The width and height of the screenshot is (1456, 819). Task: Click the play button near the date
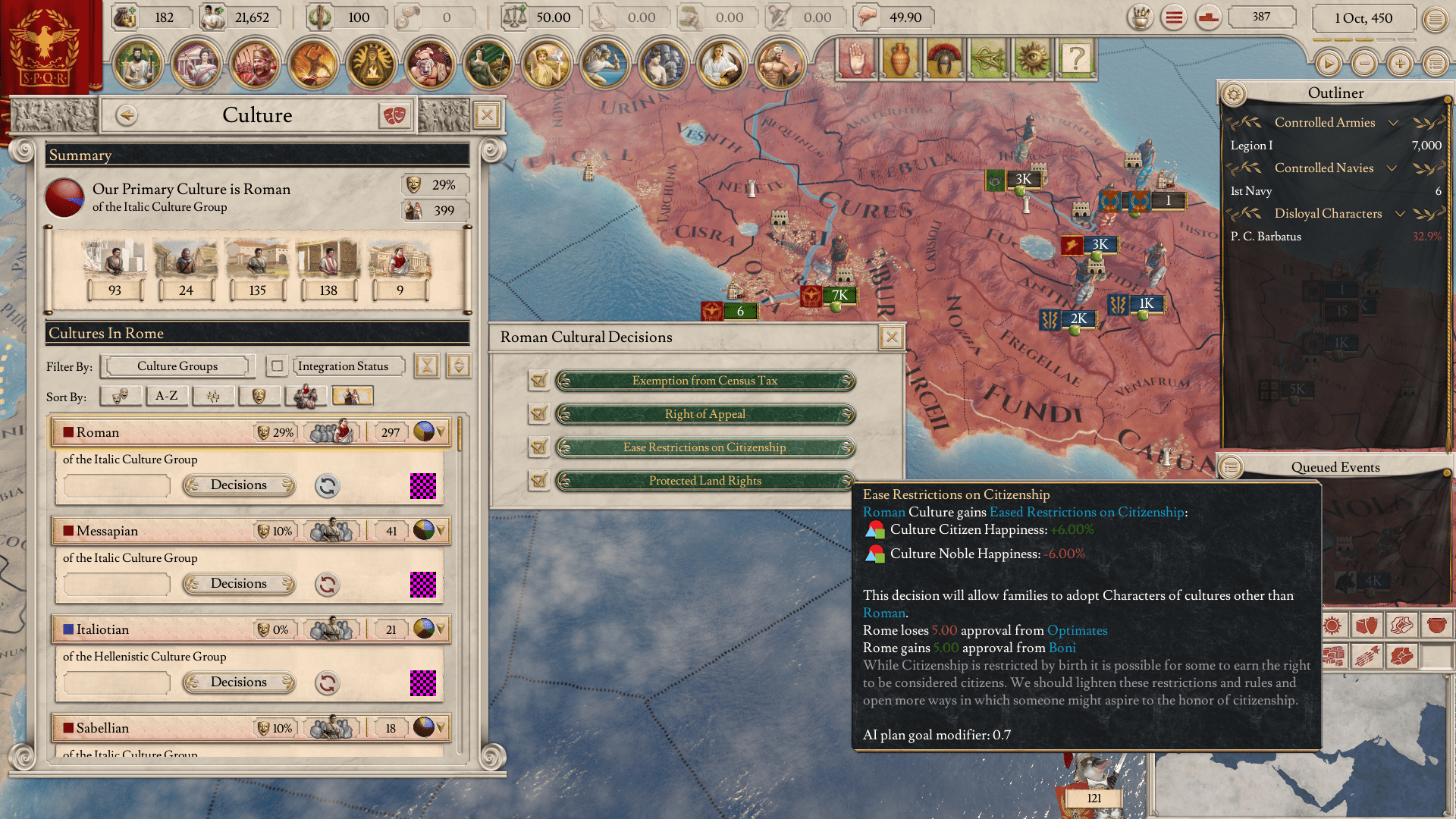pyautogui.click(x=1328, y=64)
